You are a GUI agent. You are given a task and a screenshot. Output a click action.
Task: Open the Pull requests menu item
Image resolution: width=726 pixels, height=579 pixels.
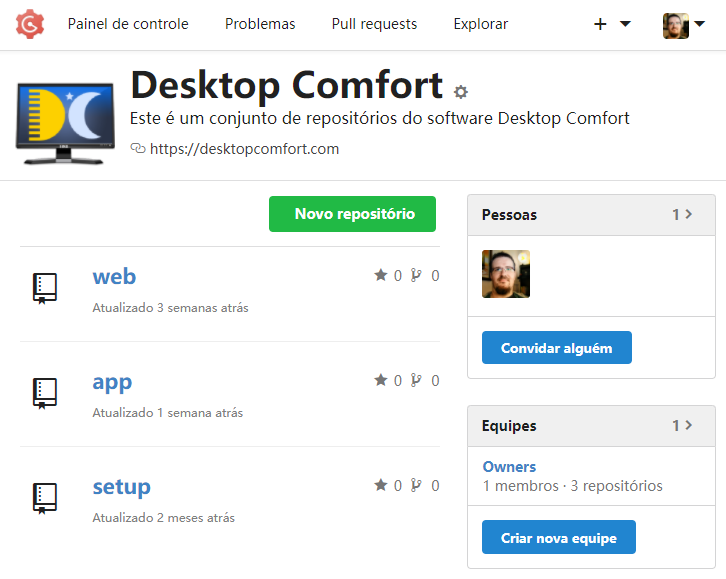point(374,24)
